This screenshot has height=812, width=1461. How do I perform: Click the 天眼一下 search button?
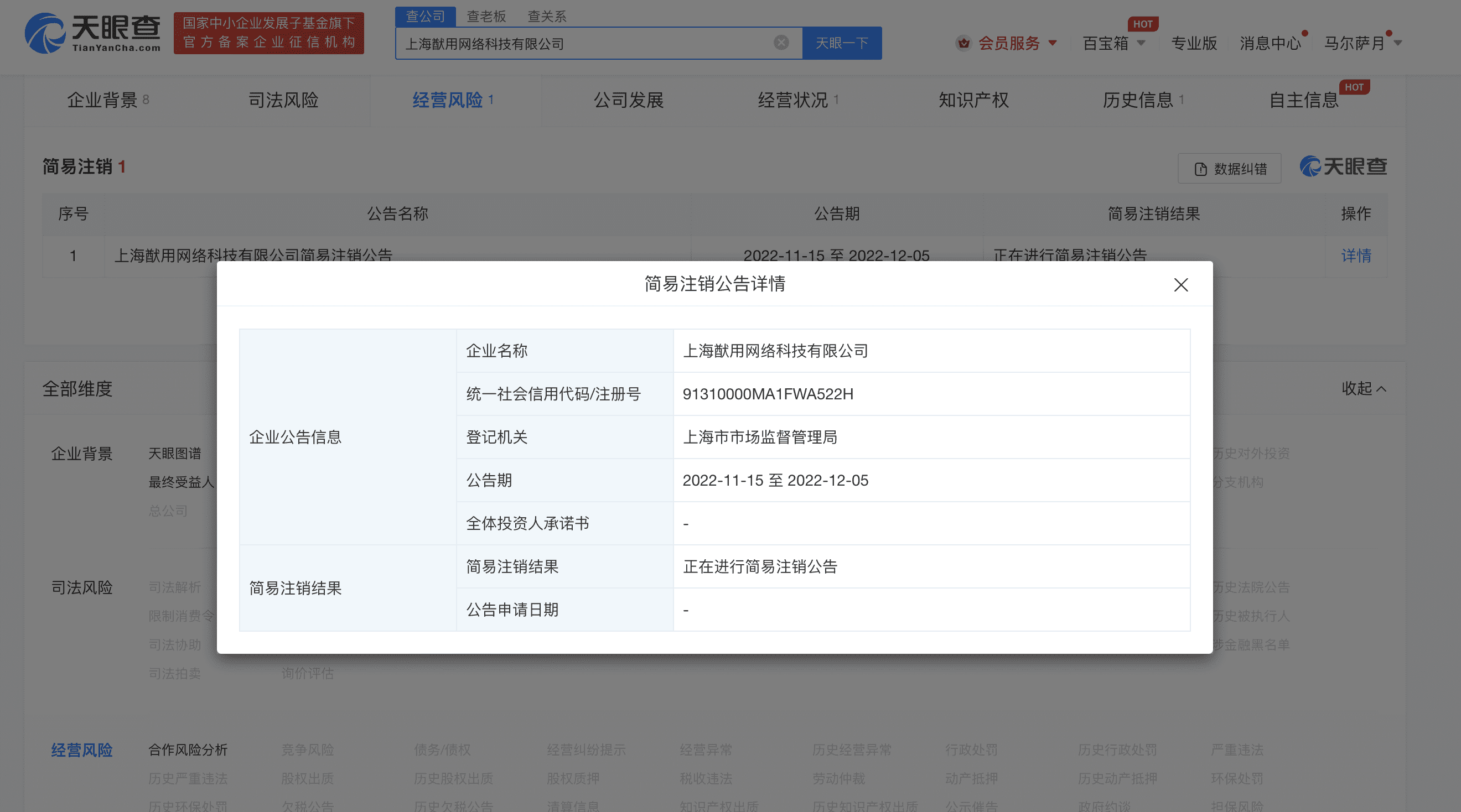coord(842,43)
